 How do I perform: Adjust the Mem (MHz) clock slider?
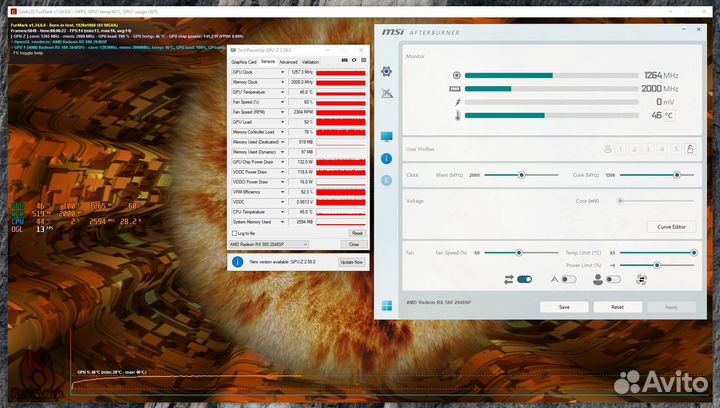pos(521,175)
